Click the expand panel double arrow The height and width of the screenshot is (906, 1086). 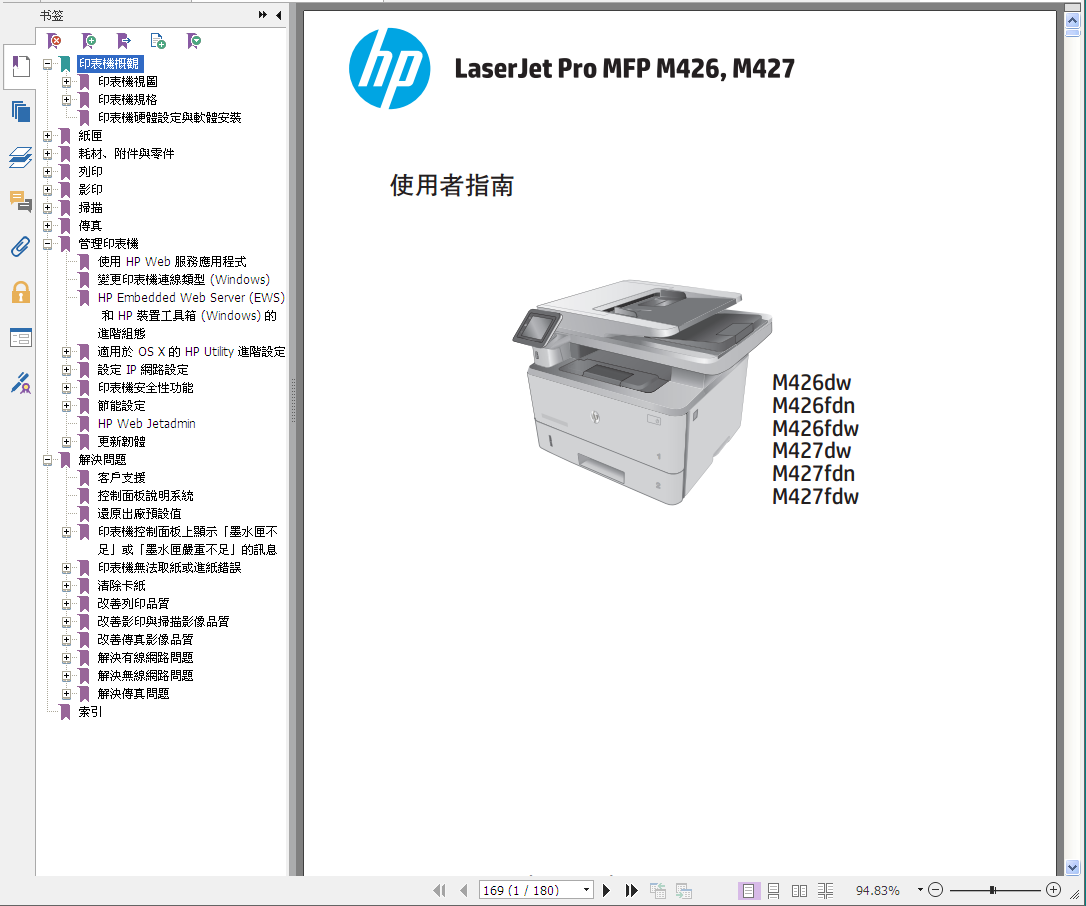pos(262,15)
